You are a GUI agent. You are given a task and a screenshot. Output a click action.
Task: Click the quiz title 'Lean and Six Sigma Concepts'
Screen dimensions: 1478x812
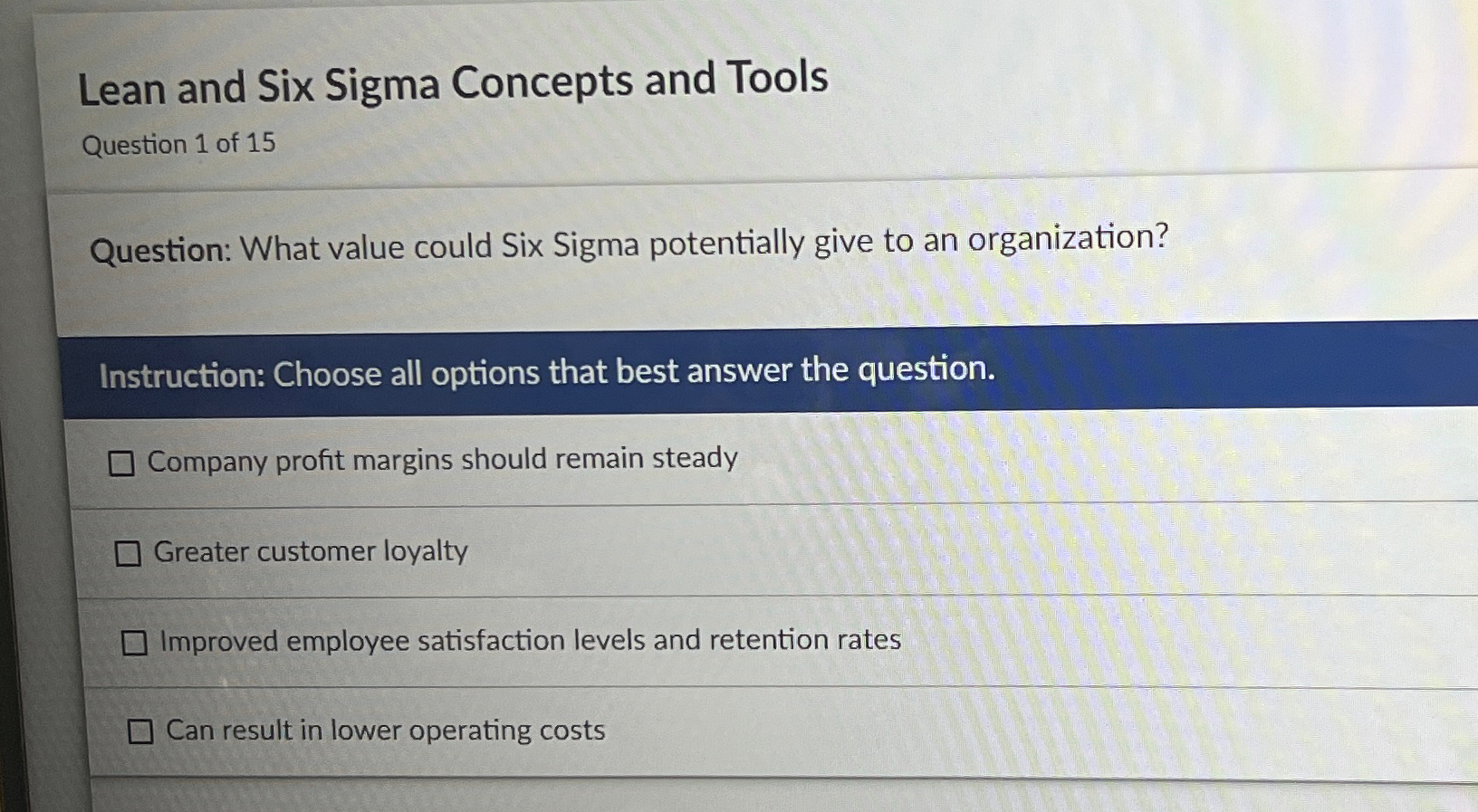[x=453, y=83]
